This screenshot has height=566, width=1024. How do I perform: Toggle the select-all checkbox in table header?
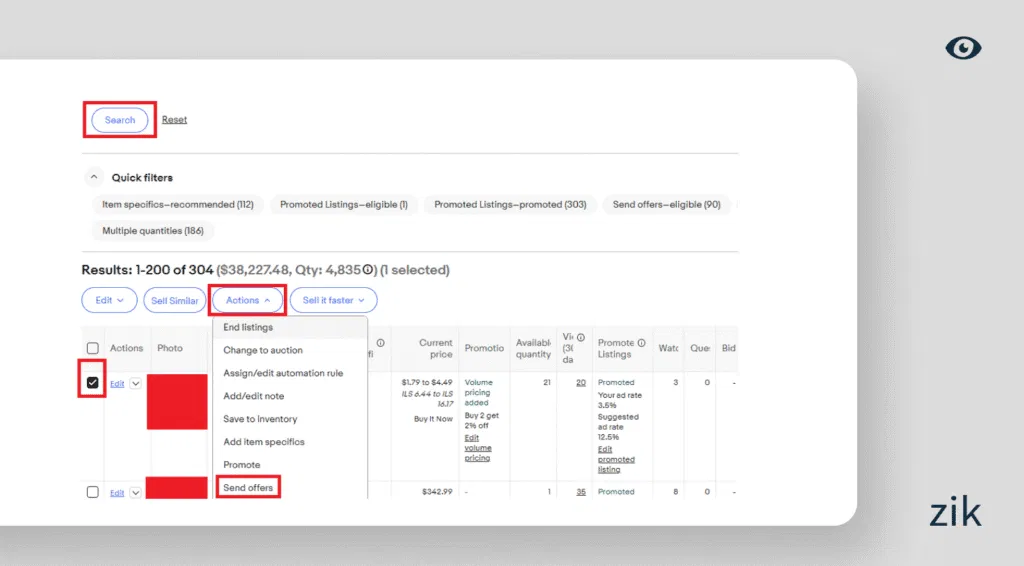click(x=93, y=348)
